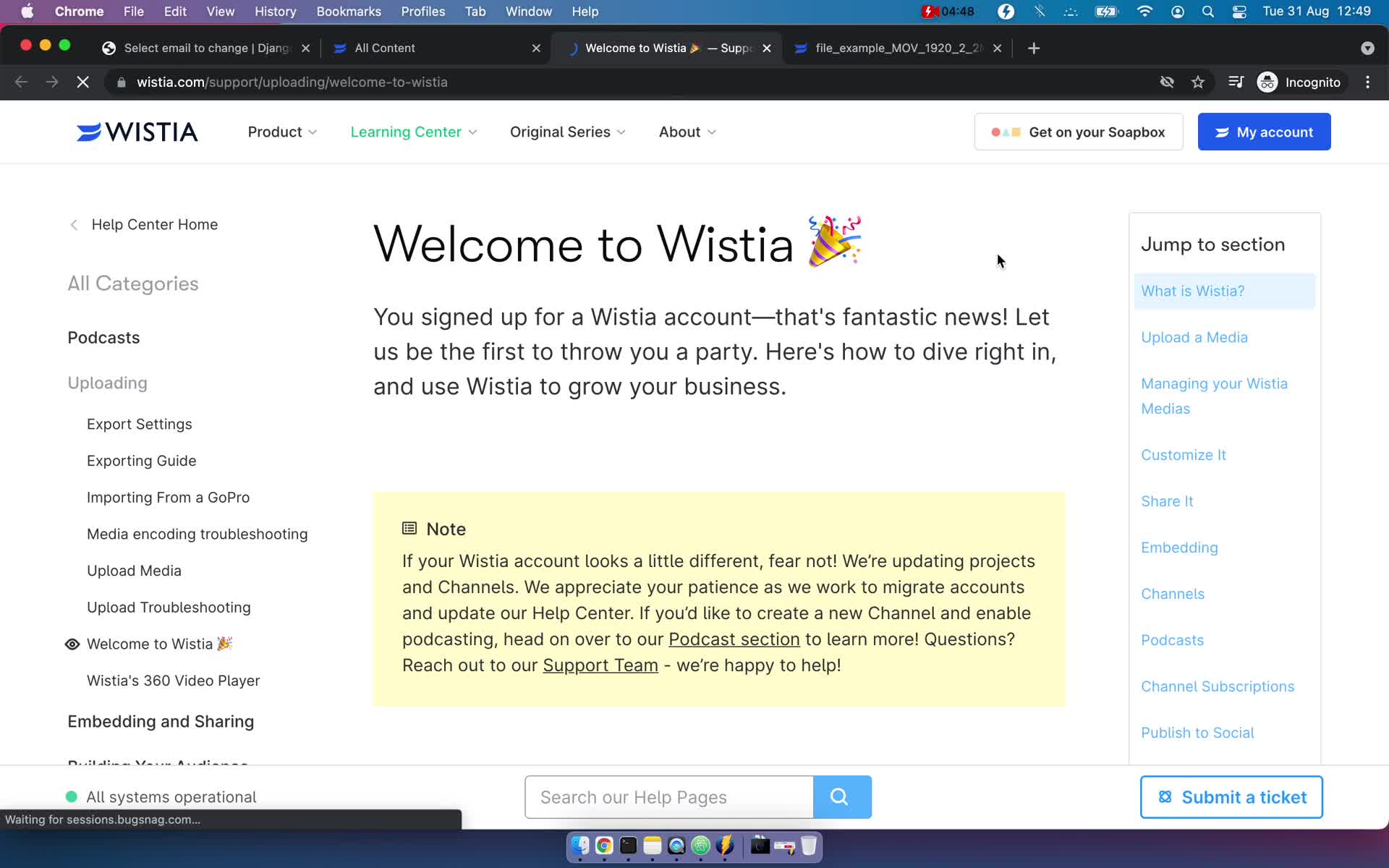The width and height of the screenshot is (1389, 868).
Task: Open Terminal from the dock
Action: pyautogui.click(x=628, y=845)
